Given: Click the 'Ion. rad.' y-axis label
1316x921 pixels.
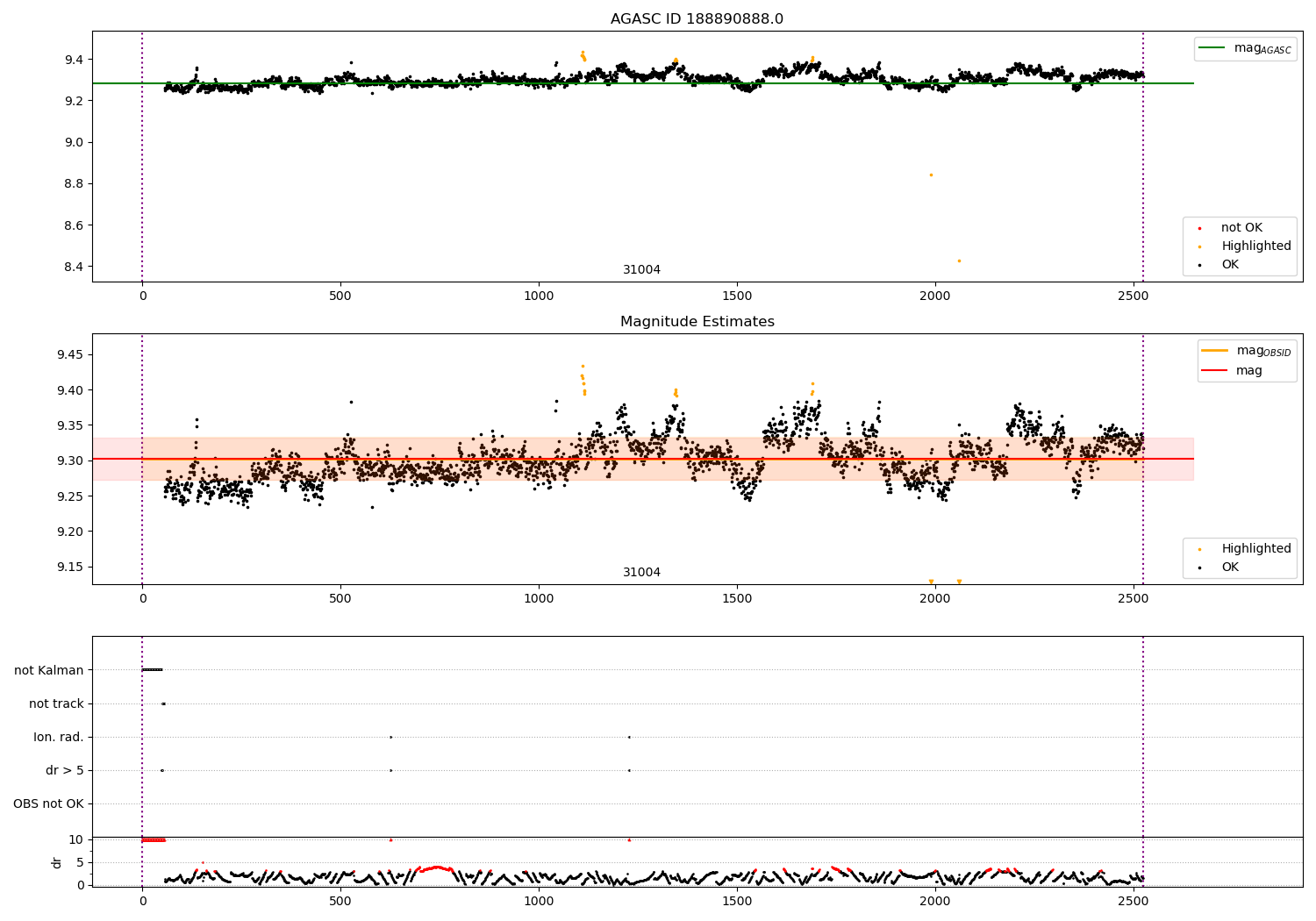Looking at the screenshot, I should click(59, 737).
